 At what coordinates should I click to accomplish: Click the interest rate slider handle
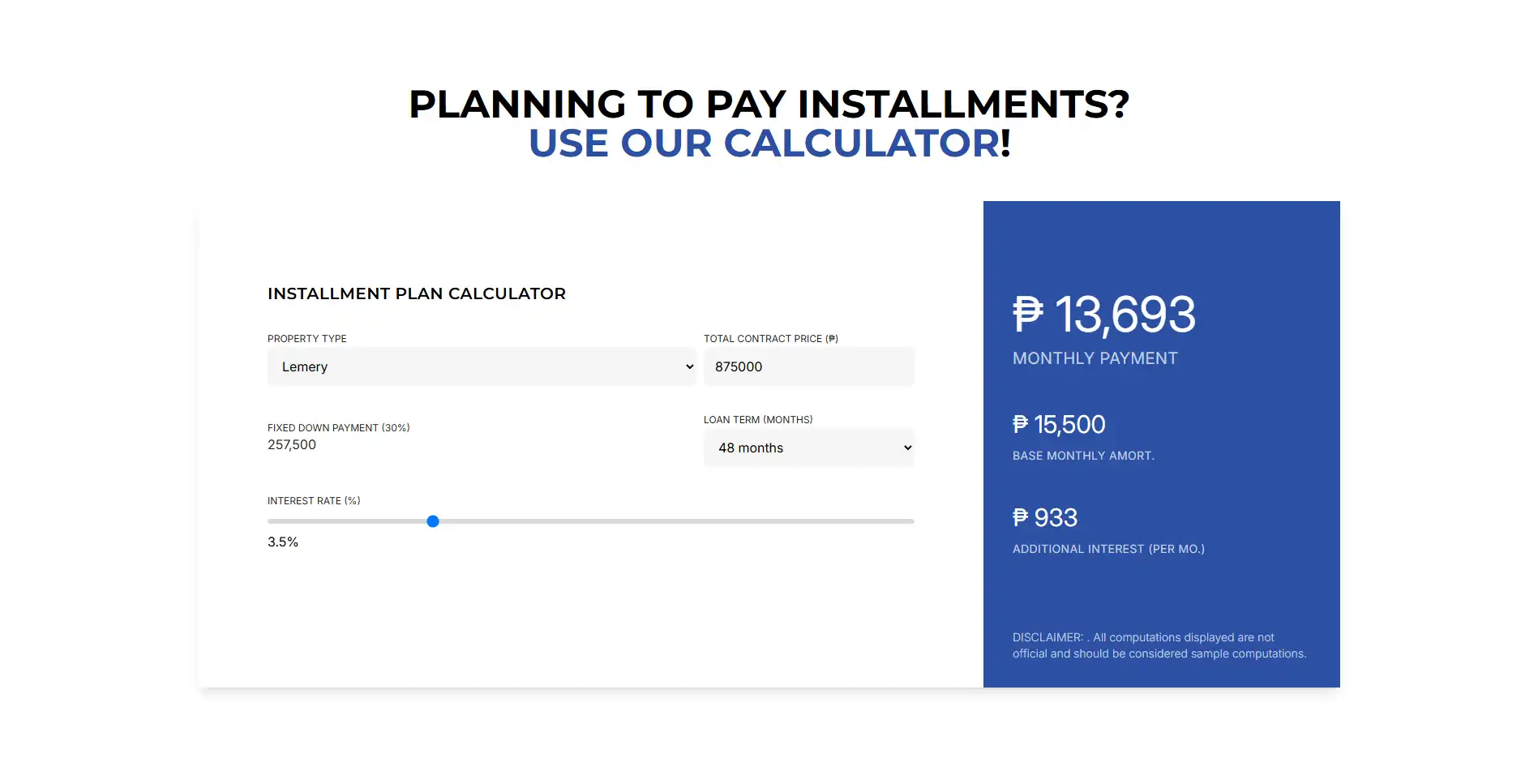point(433,521)
